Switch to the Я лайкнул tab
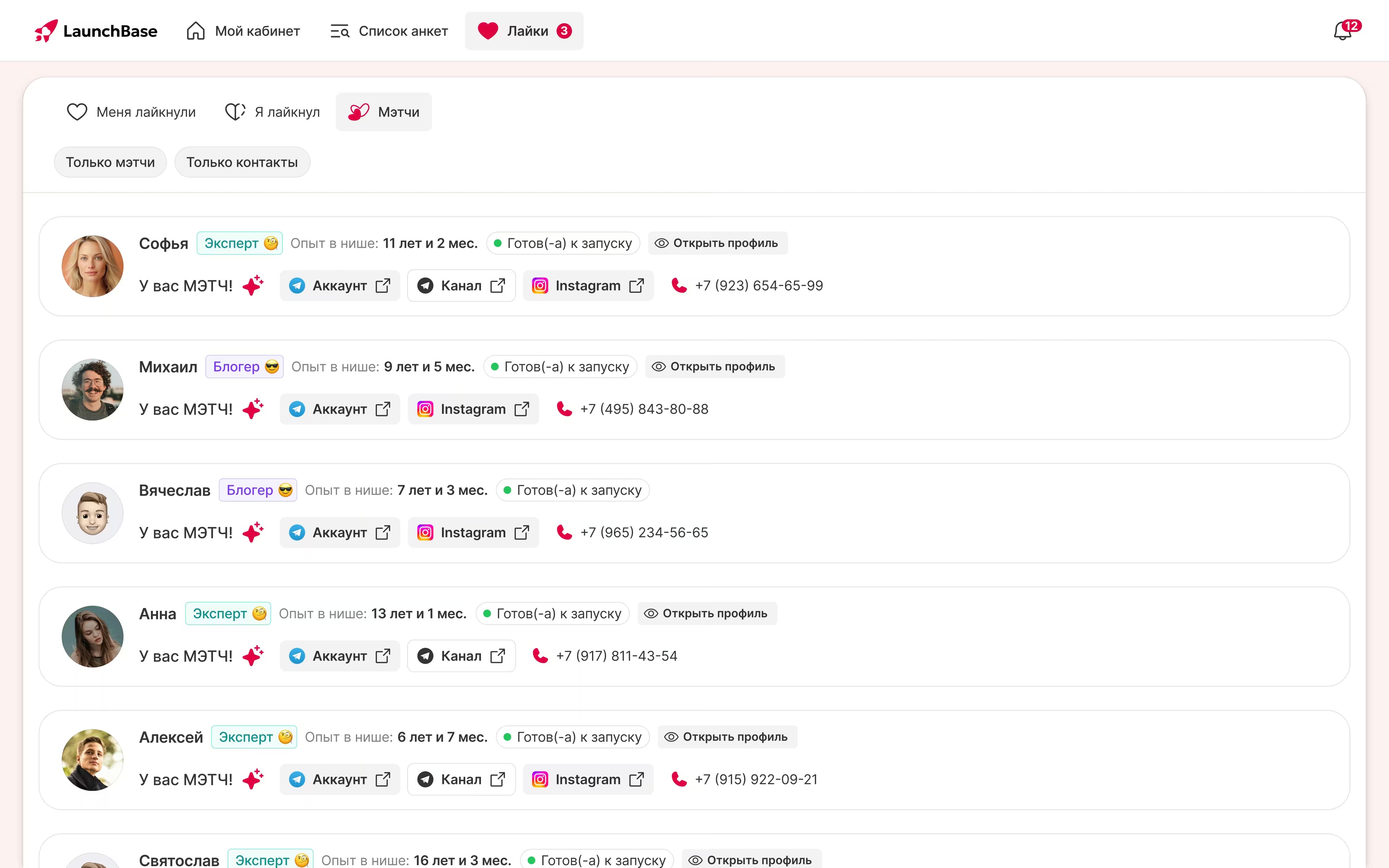The height and width of the screenshot is (868, 1389). tap(273, 112)
